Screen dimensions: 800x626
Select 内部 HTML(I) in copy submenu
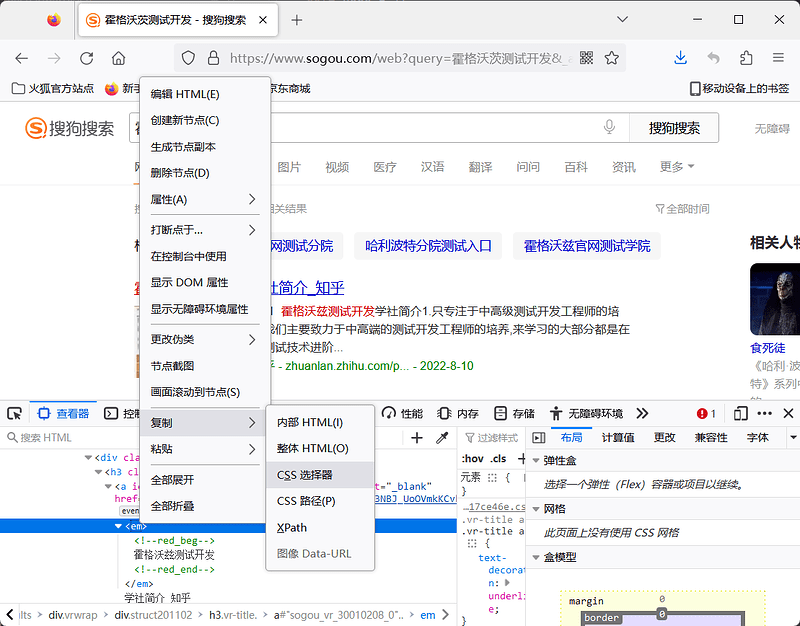pyautogui.click(x=320, y=422)
